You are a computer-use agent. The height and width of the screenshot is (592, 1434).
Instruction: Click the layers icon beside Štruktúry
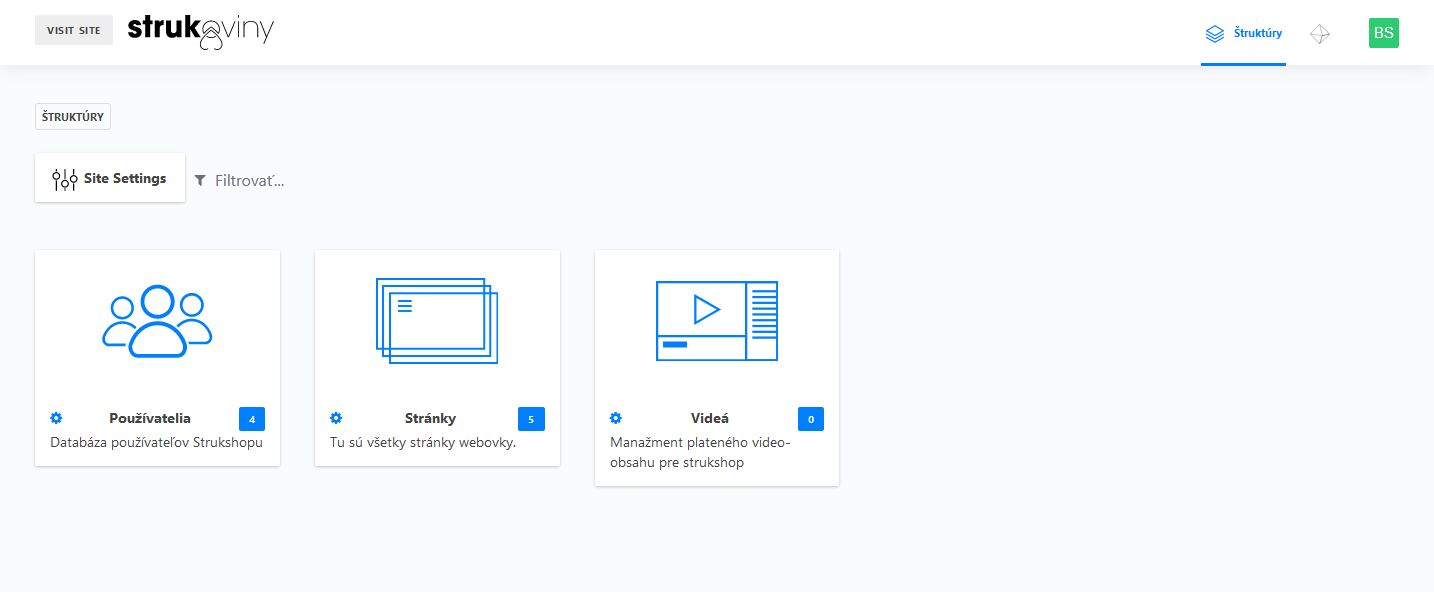click(x=1215, y=34)
